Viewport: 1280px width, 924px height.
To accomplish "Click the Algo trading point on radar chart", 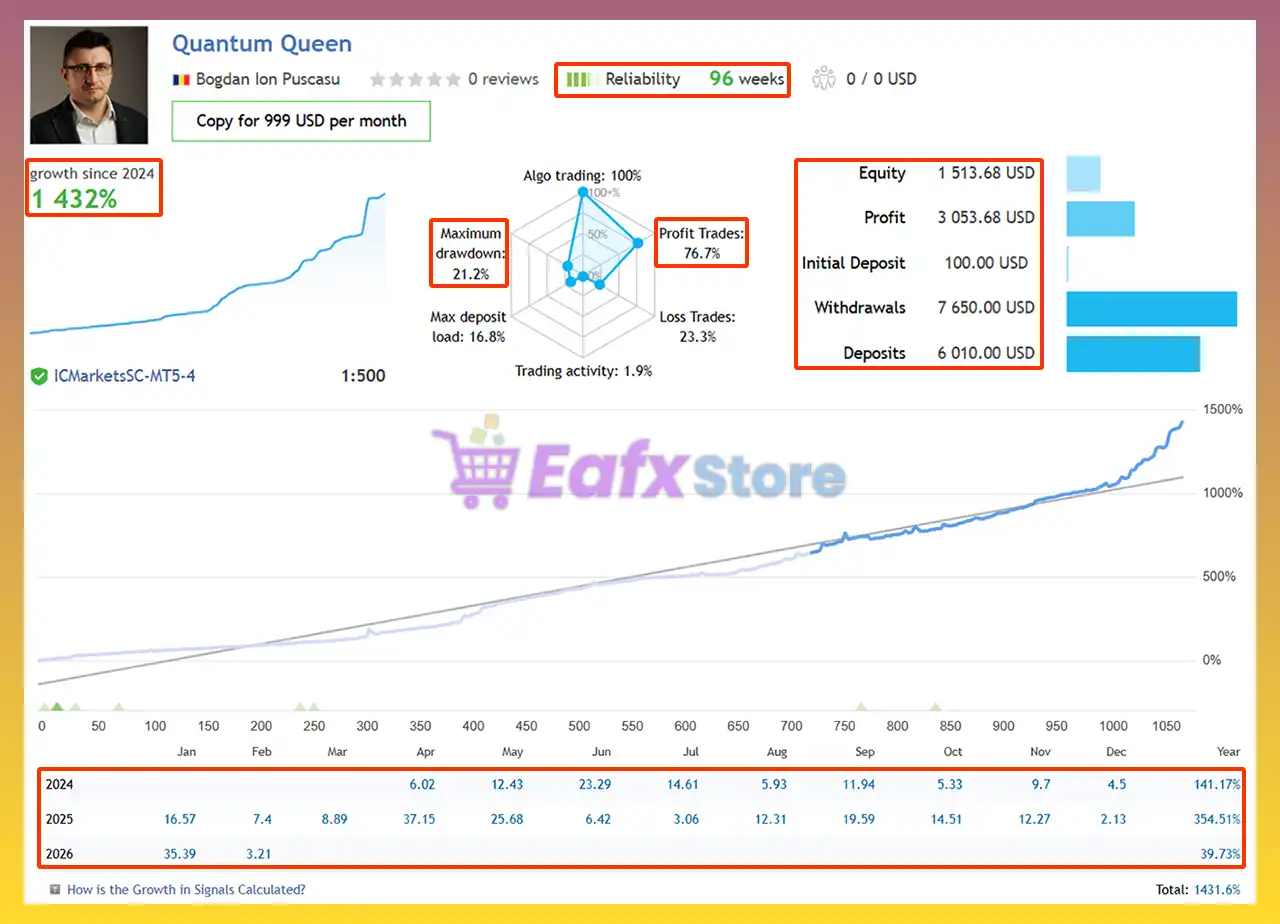I will point(581,192).
